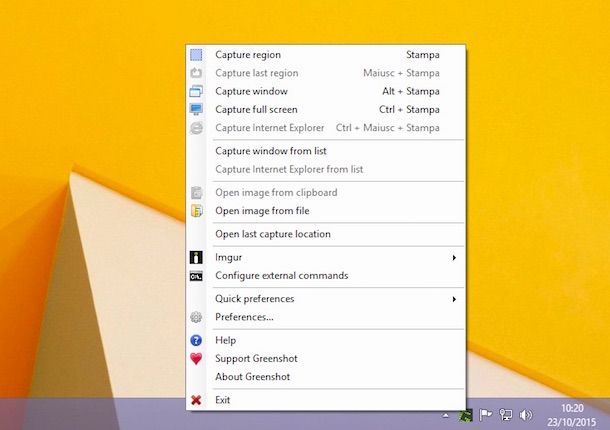Viewport: 610px width, 430px height.
Task: Click the Capture window icon
Action: [x=196, y=91]
